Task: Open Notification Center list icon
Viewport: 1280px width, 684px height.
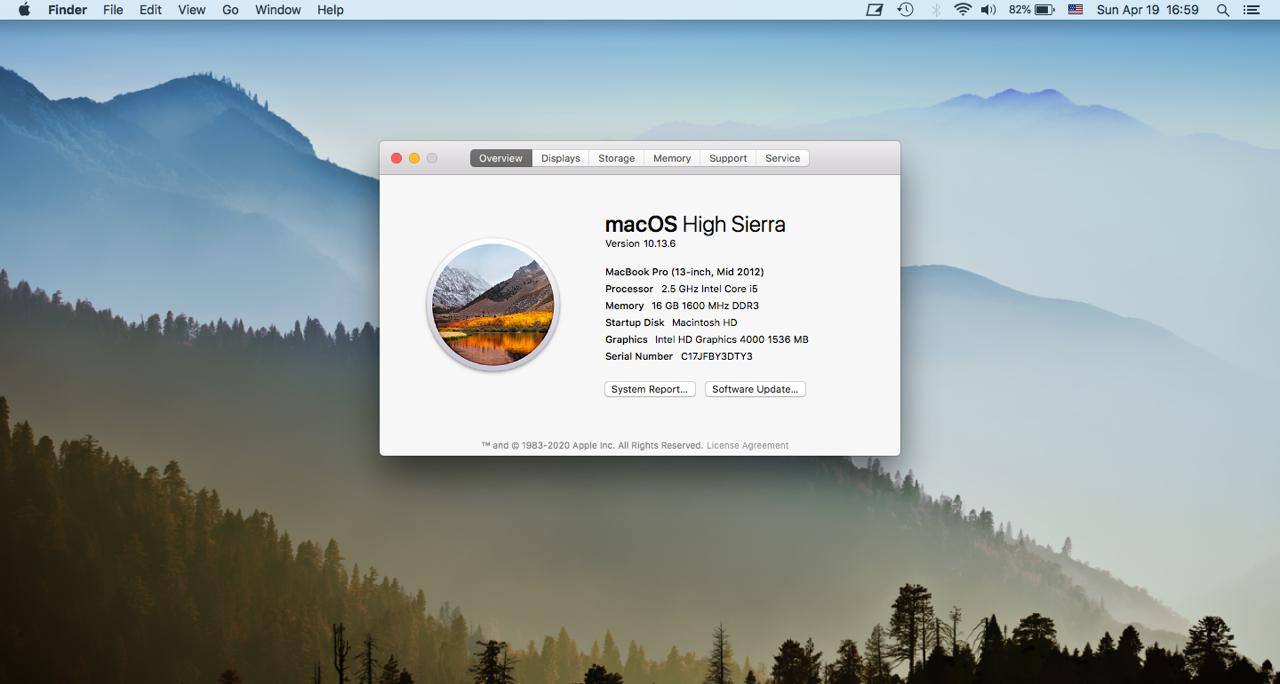Action: (x=1251, y=9)
